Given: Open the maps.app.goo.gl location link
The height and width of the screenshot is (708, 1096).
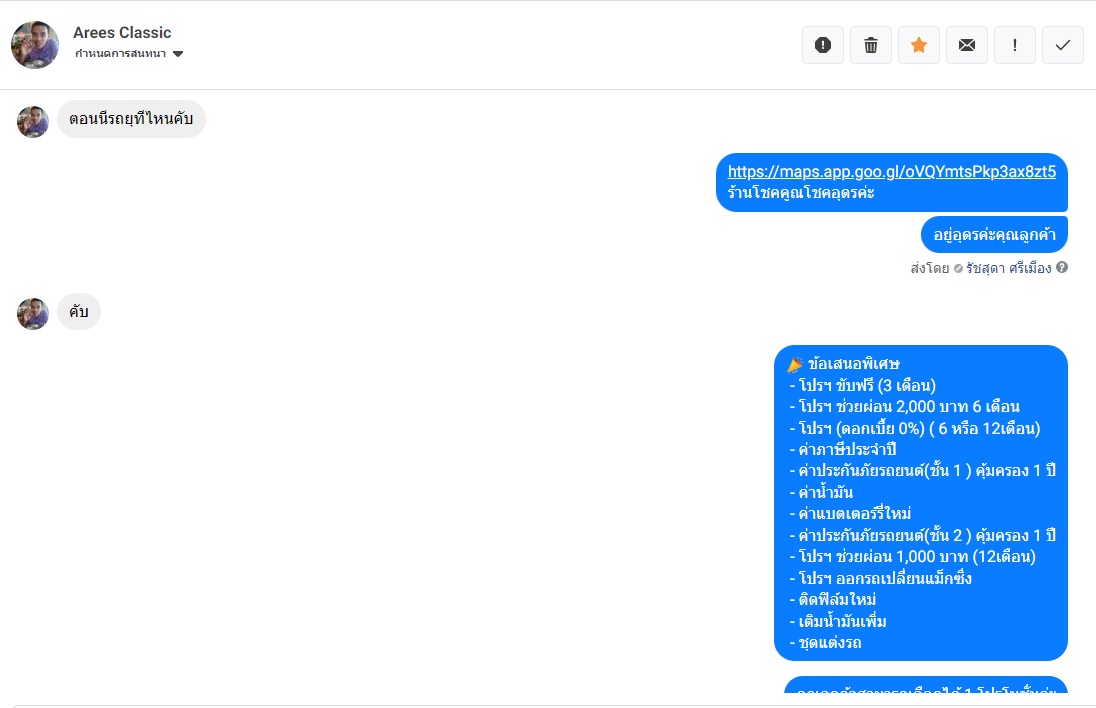Looking at the screenshot, I should [891, 172].
